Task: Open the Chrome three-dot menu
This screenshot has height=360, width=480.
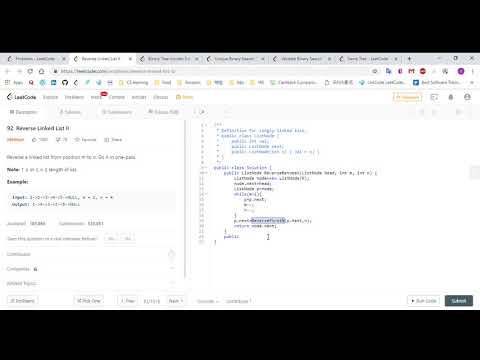Action: (x=472, y=71)
